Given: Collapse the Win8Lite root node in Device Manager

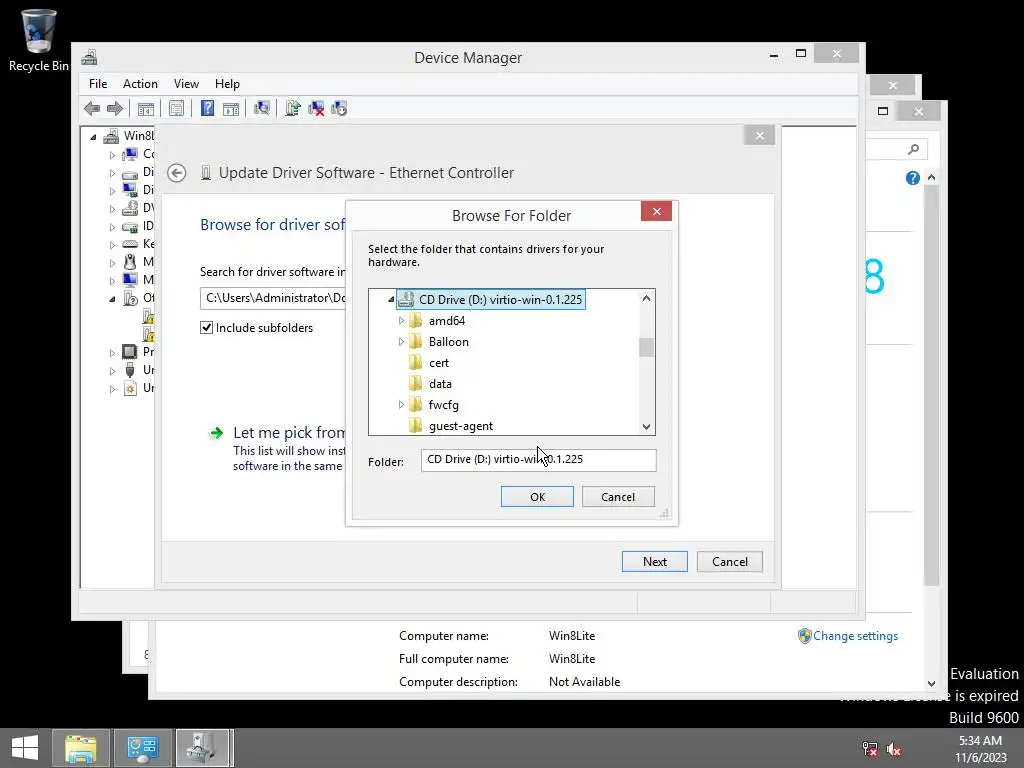Looking at the screenshot, I should pyautogui.click(x=93, y=136).
